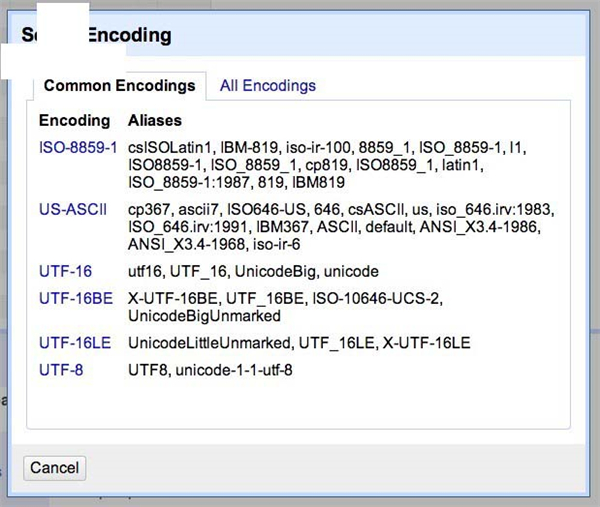This screenshot has width=600, height=507.
Task: Choose the ISO-8859-1 encoding link
Action: pos(78,147)
